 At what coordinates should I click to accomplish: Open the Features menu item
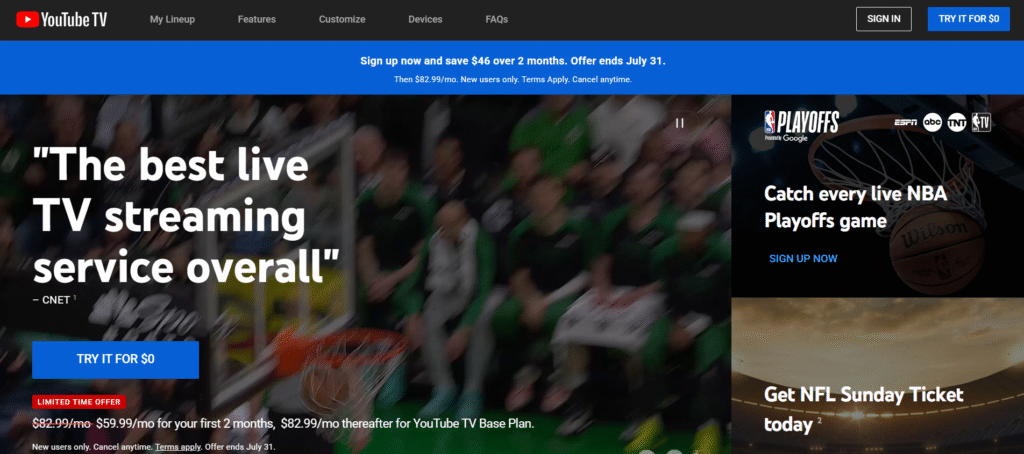coord(257,20)
